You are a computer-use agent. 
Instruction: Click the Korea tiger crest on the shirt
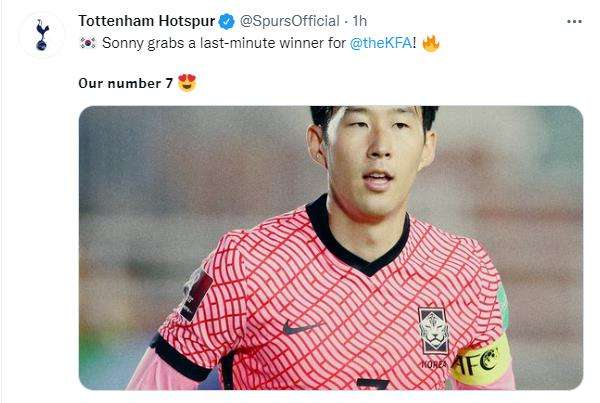click(434, 331)
